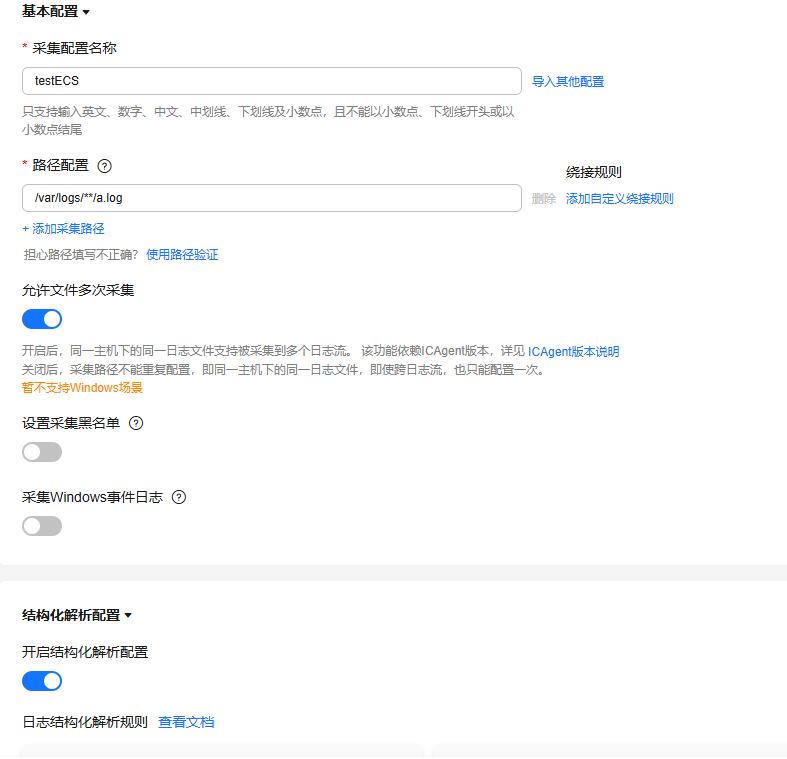Open the 使用路径验证 link

coord(182,255)
